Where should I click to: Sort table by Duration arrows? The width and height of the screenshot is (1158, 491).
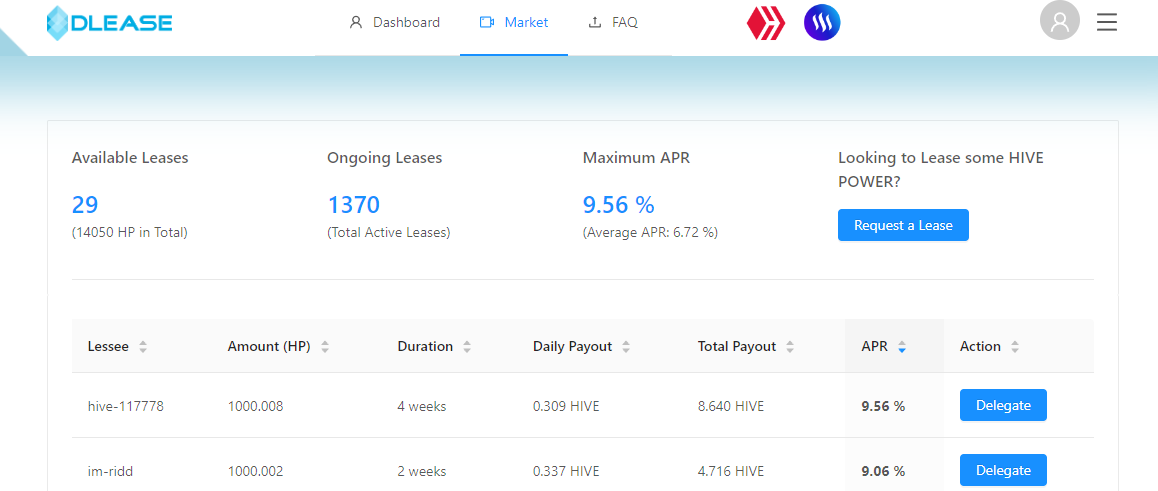467,346
